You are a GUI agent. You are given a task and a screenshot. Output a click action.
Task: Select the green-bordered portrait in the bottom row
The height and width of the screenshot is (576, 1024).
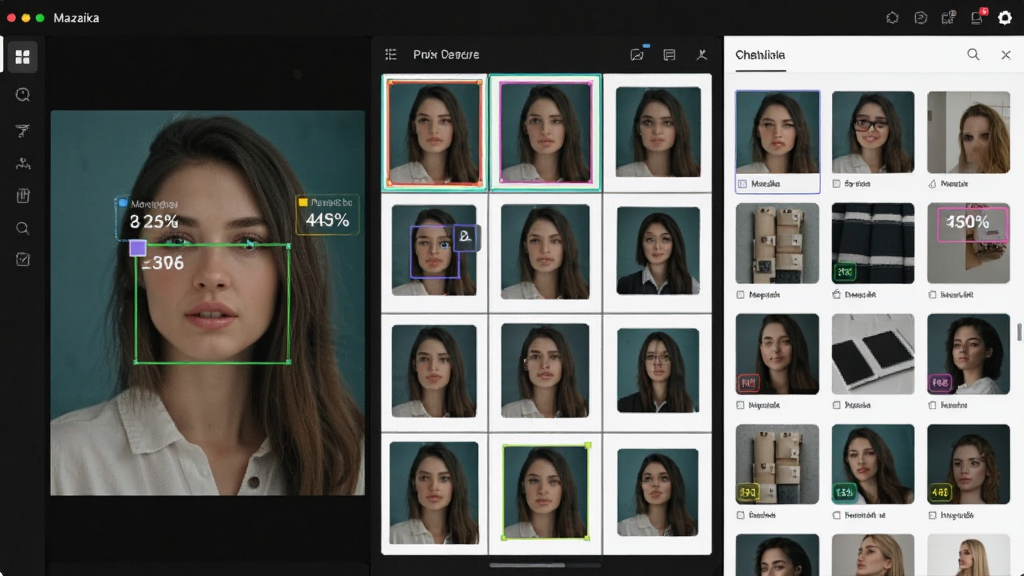point(545,492)
